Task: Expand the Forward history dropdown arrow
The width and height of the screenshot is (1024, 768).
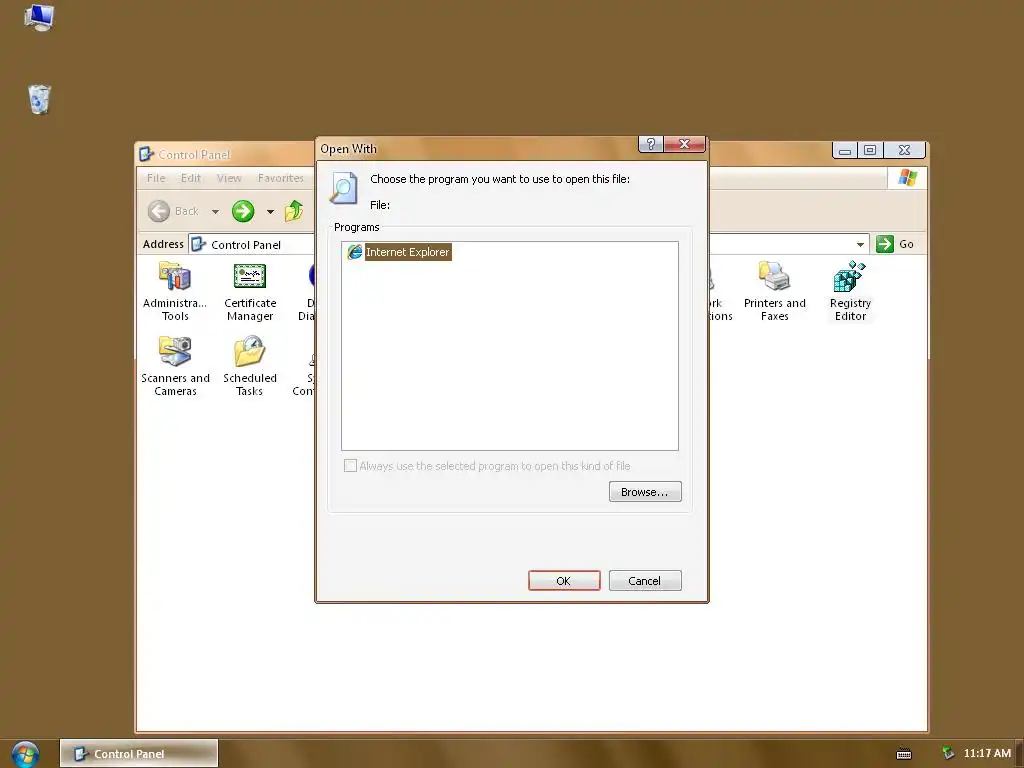Action: coord(270,212)
